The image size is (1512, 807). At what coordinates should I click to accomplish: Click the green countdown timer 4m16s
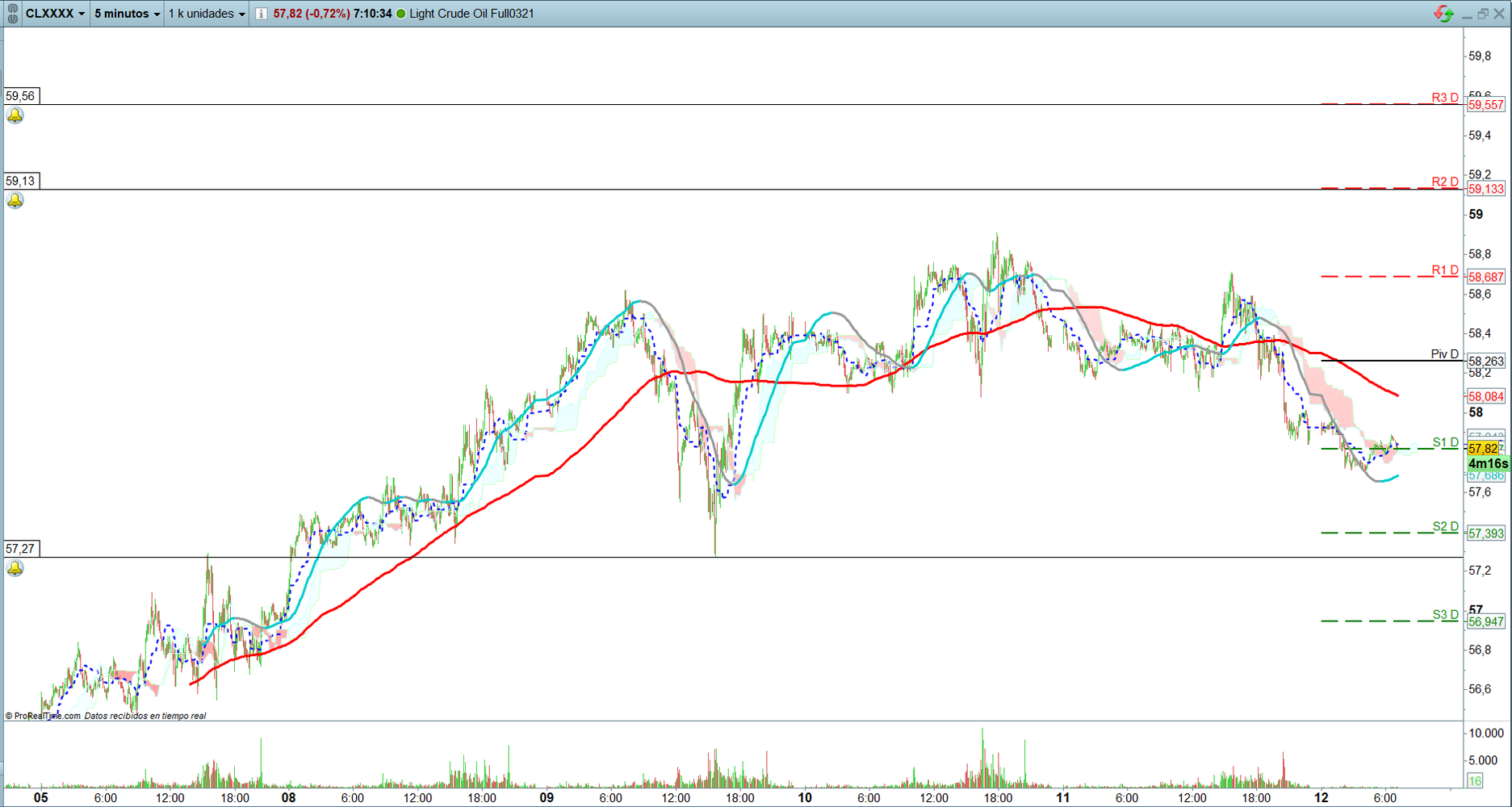1488,464
